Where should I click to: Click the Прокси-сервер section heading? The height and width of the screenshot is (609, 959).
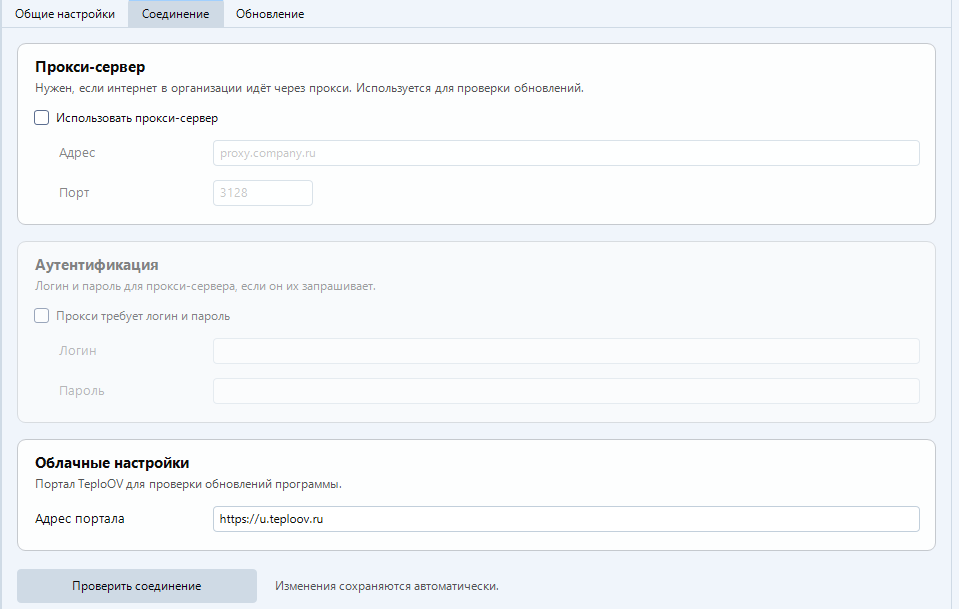(90, 67)
